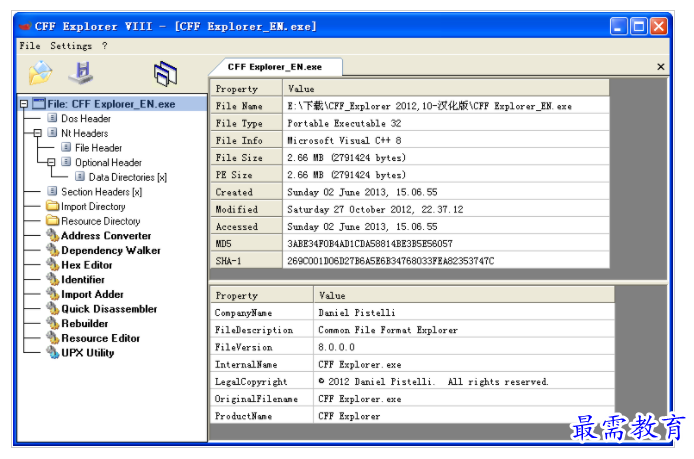Select the CompanyName value Daniel Pistelli
Image resolution: width=694 pixels, height=459 pixels.
click(356, 312)
